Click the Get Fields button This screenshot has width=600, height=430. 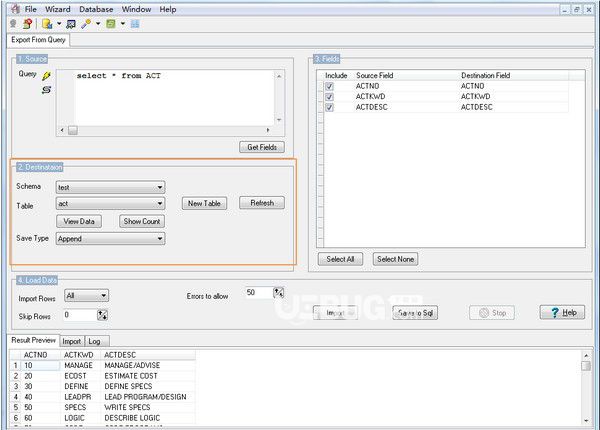pos(262,147)
